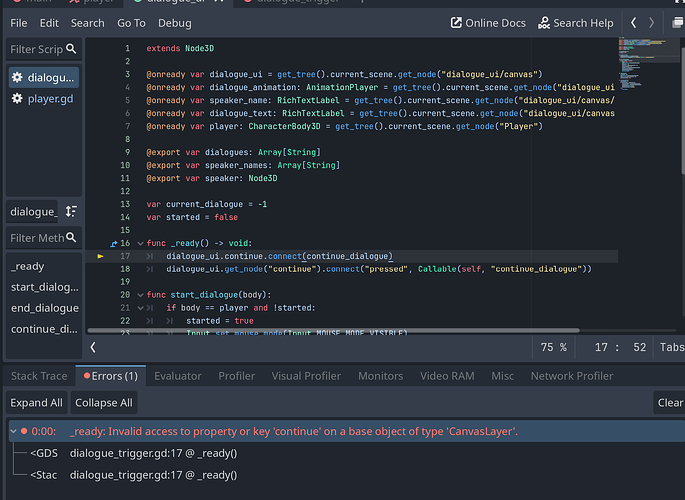Click the signal connection icon on line 16

[x=114, y=243]
